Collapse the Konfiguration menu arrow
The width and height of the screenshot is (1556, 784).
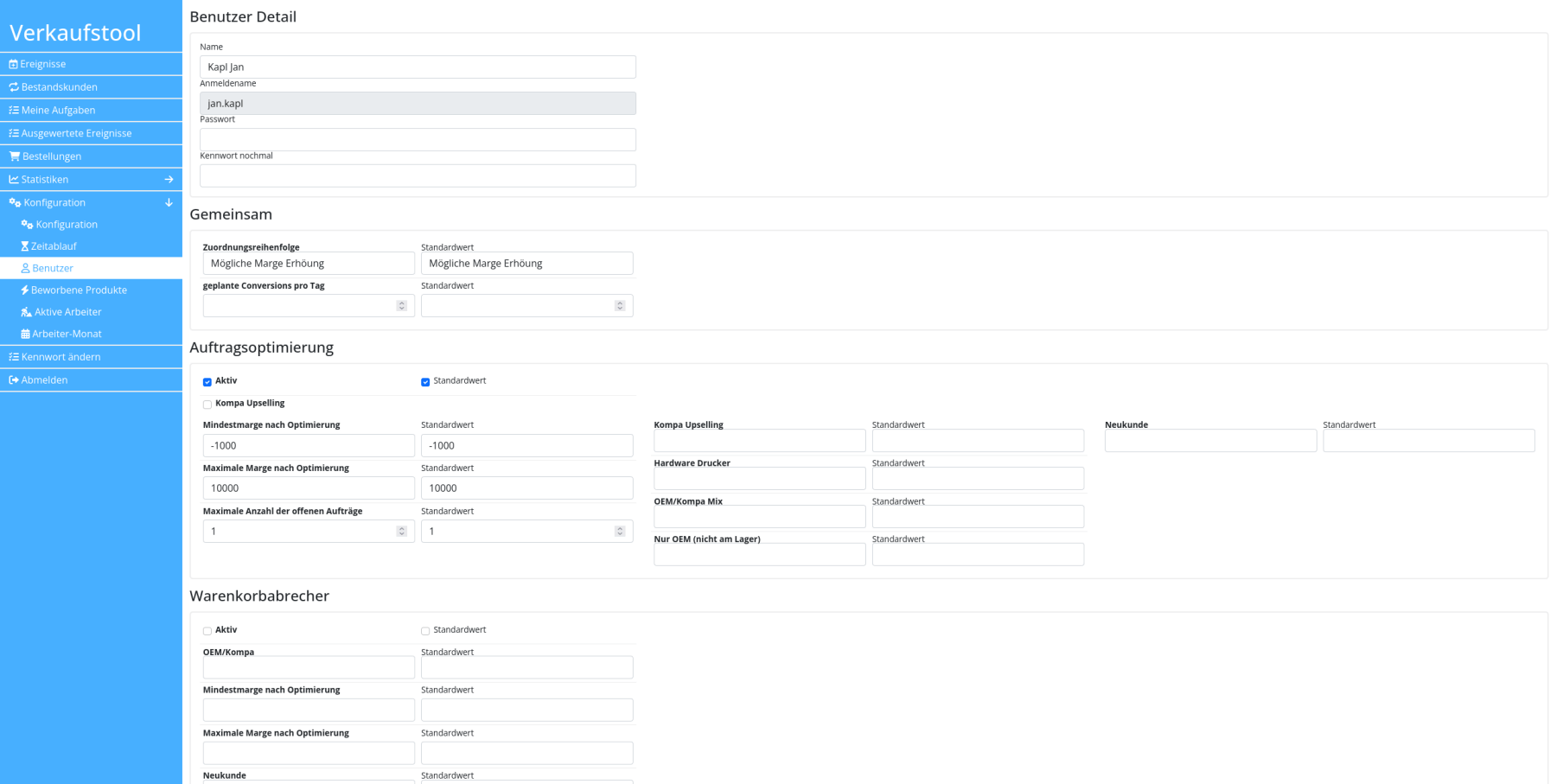[169, 203]
